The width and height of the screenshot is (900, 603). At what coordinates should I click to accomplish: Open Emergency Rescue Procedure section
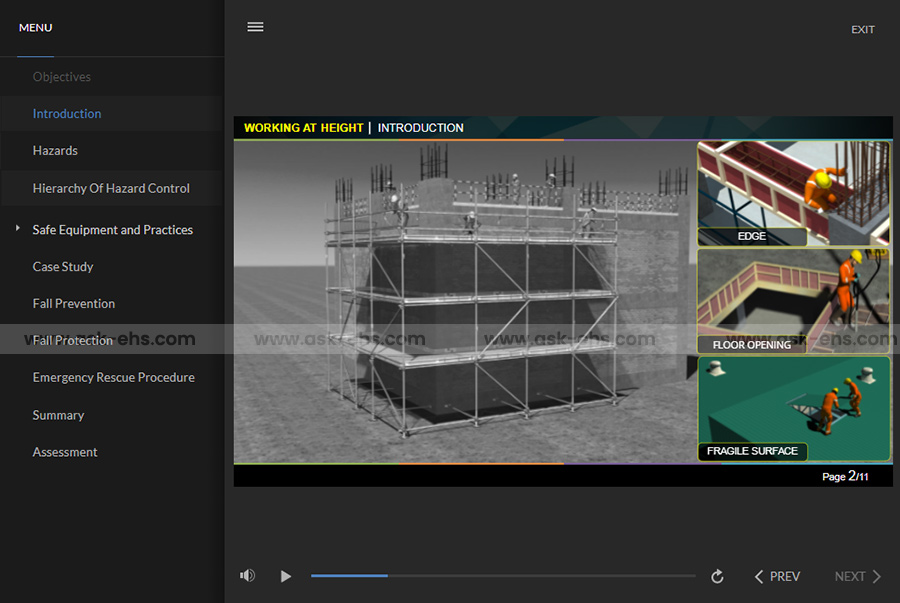pyautogui.click(x=113, y=378)
